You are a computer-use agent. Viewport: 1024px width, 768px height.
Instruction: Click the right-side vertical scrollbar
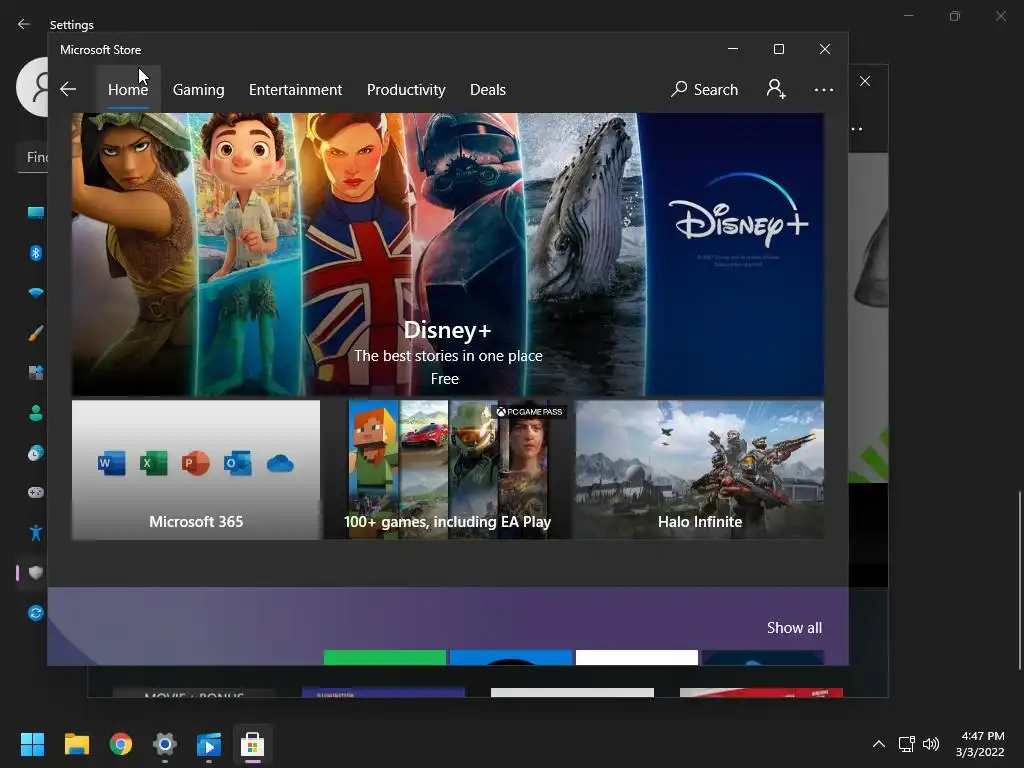point(1019,581)
